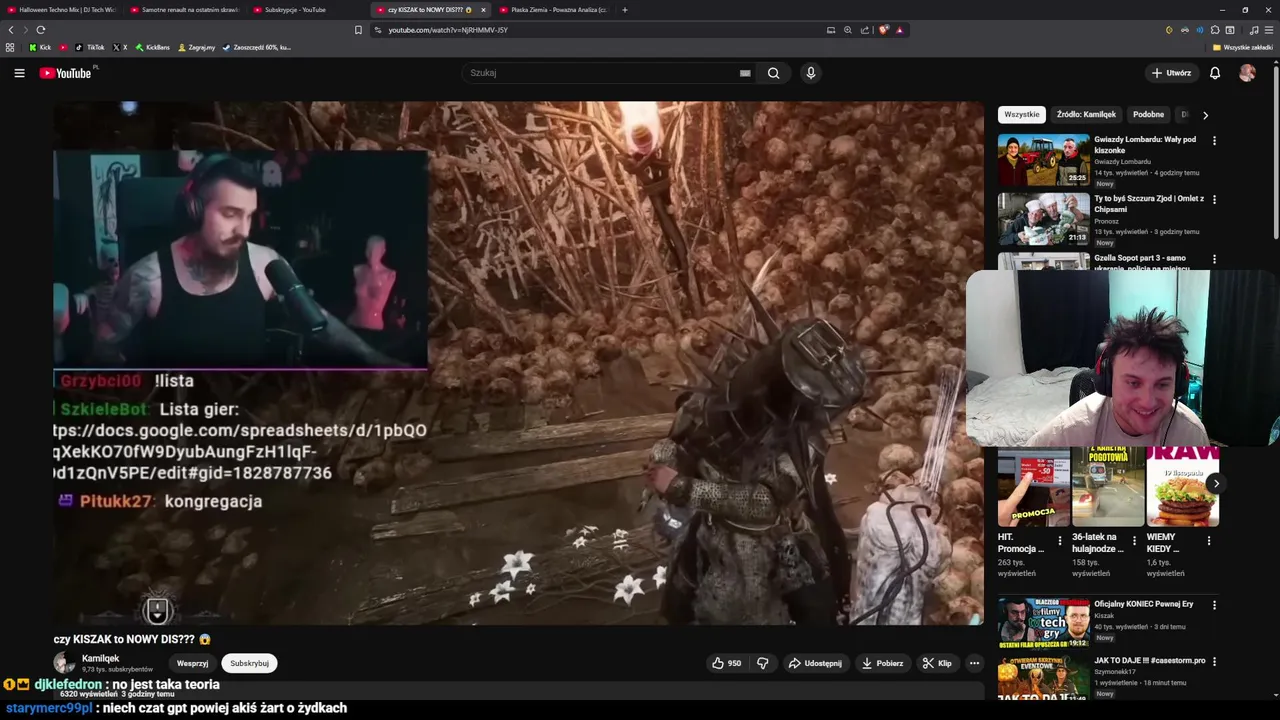Screen dimensions: 1280x720
Task: Open the X bookmark
Action: (120, 47)
